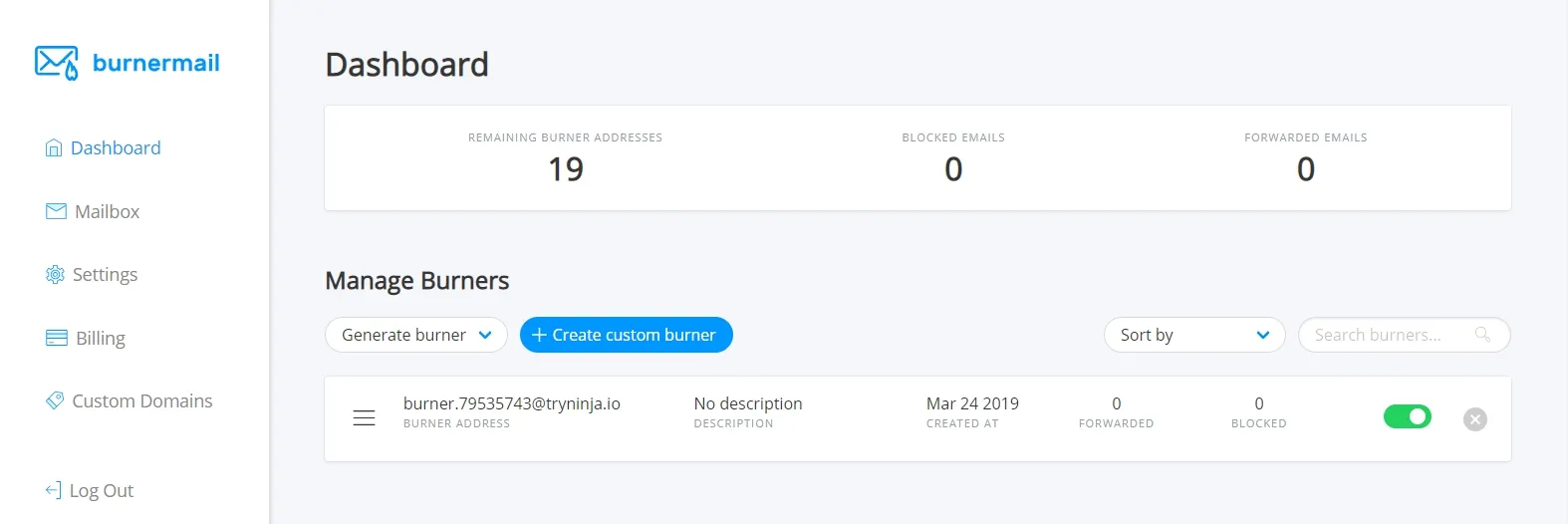Click the magnifier icon in search burners
This screenshot has height=524, width=1568.
pos(1482,335)
